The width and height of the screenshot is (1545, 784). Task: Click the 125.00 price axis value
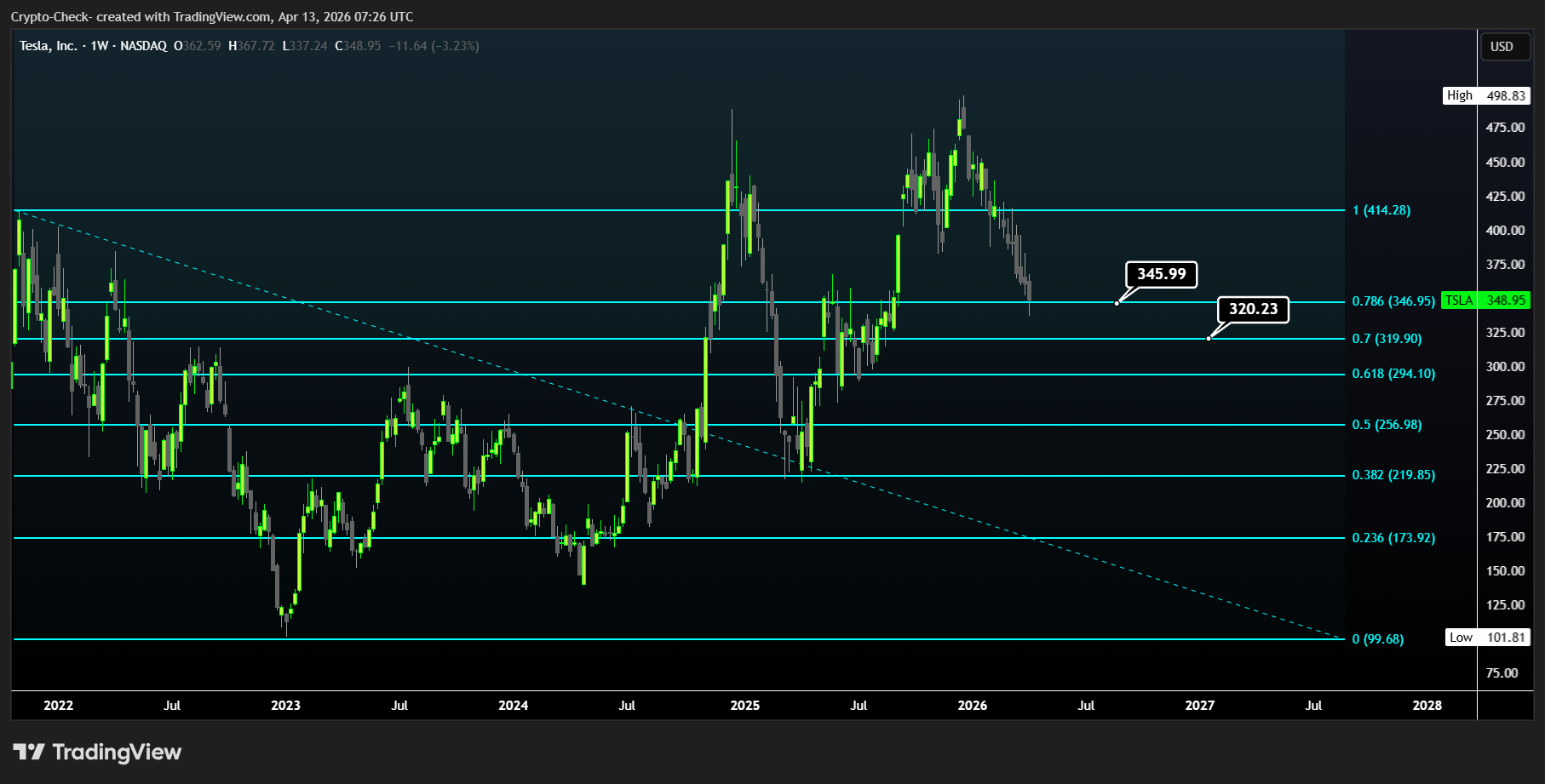[x=1505, y=605]
